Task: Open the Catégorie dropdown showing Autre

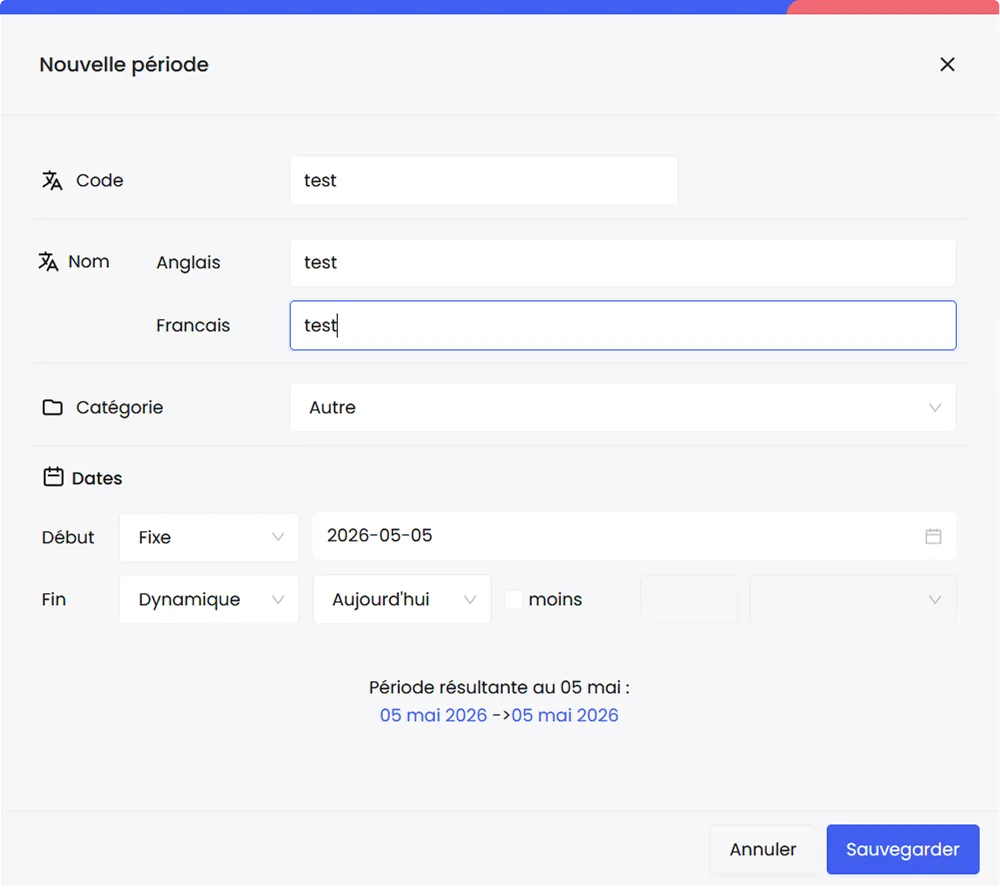Action: tap(623, 408)
